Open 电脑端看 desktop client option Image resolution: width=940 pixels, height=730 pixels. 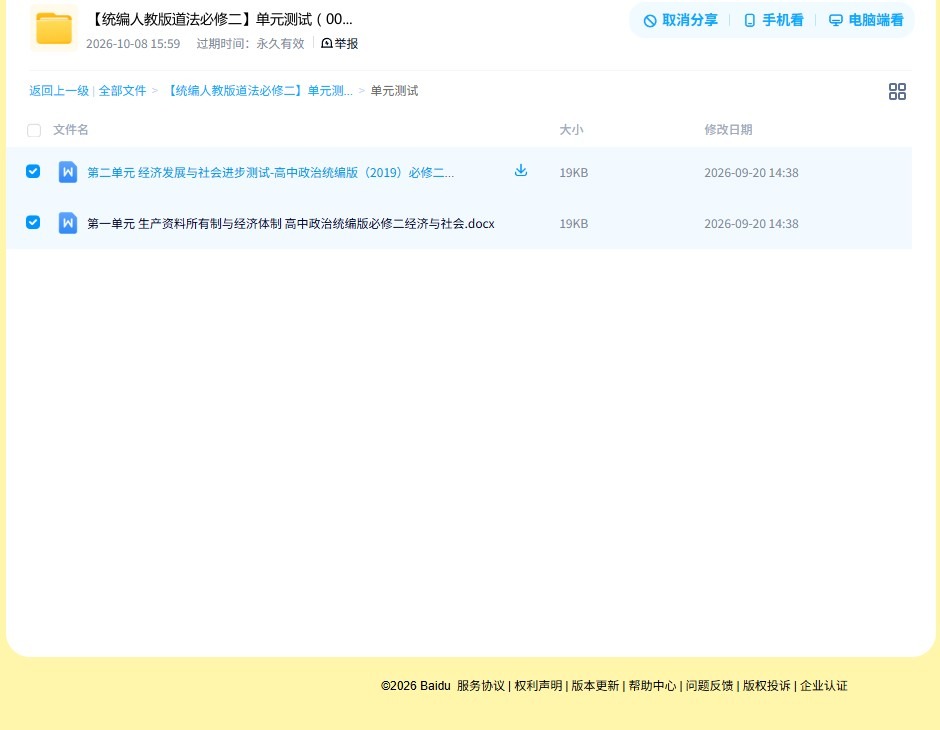pos(866,20)
